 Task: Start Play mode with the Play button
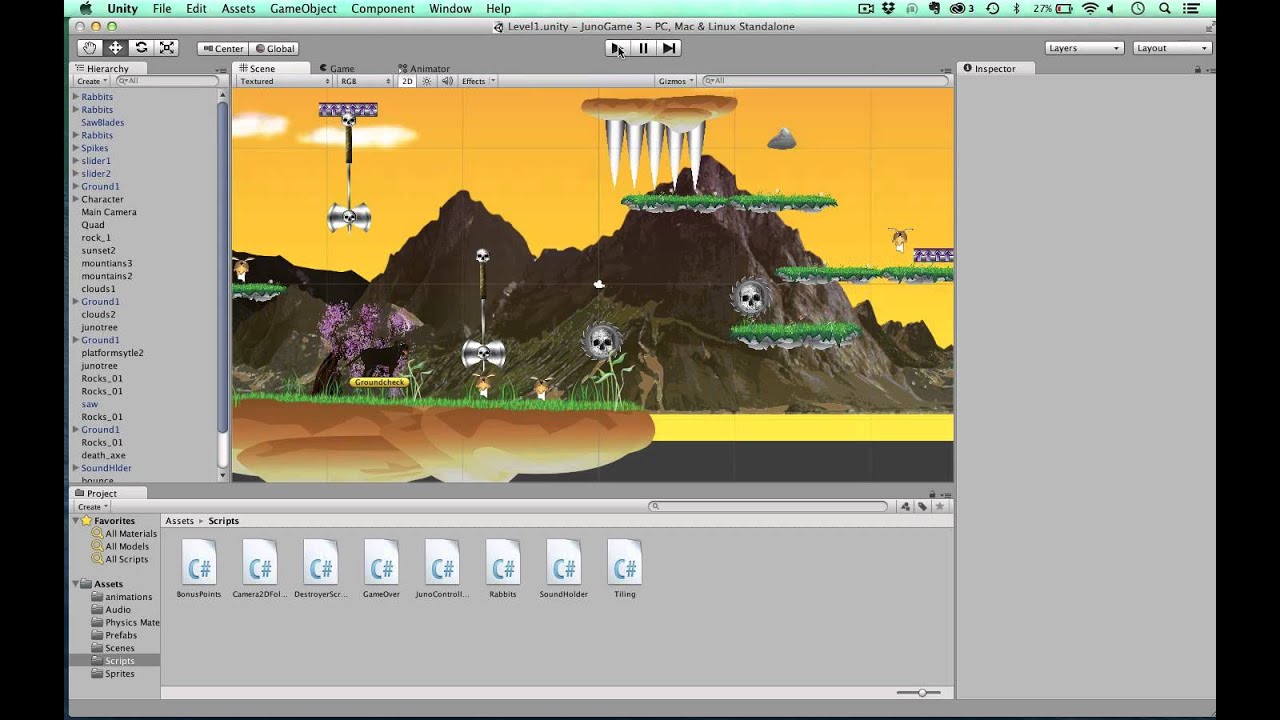(x=616, y=48)
